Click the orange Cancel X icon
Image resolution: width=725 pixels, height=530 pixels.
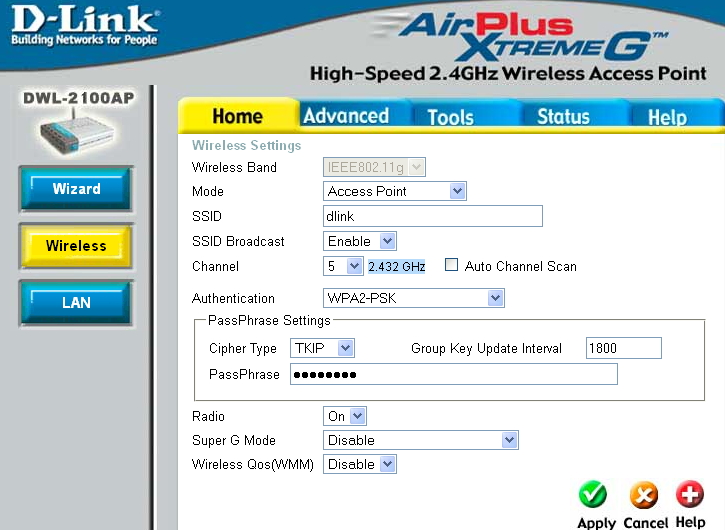(645, 495)
